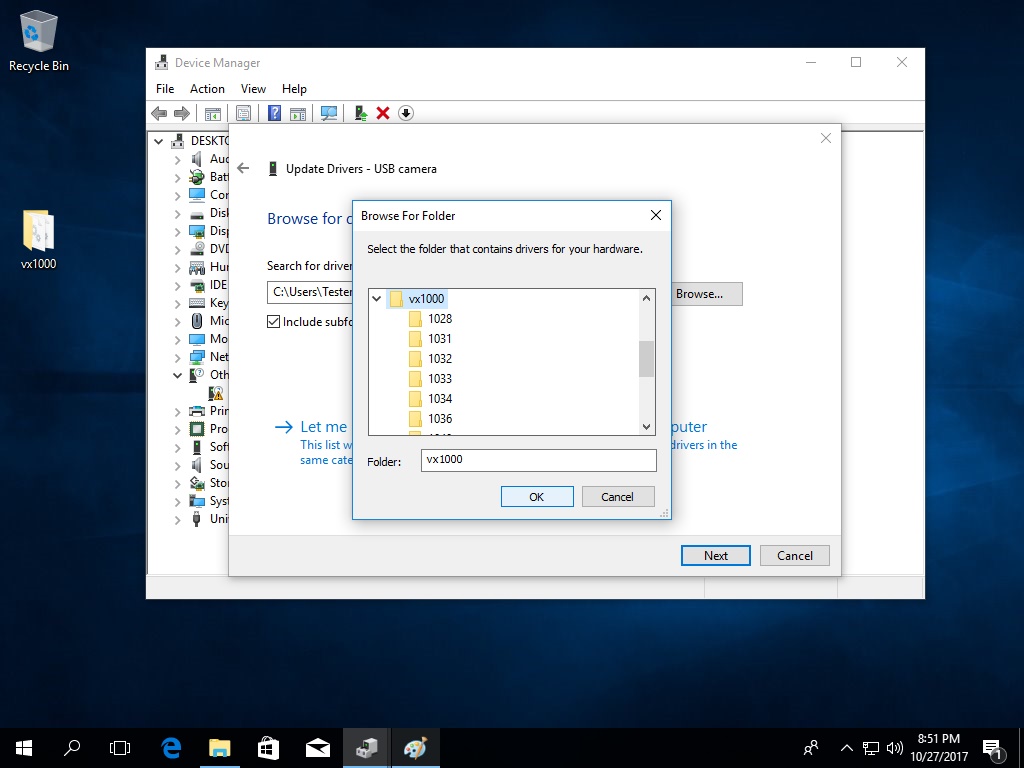Viewport: 1024px width, 768px height.
Task: Switch to Device Manager taskbar button
Action: point(366,748)
